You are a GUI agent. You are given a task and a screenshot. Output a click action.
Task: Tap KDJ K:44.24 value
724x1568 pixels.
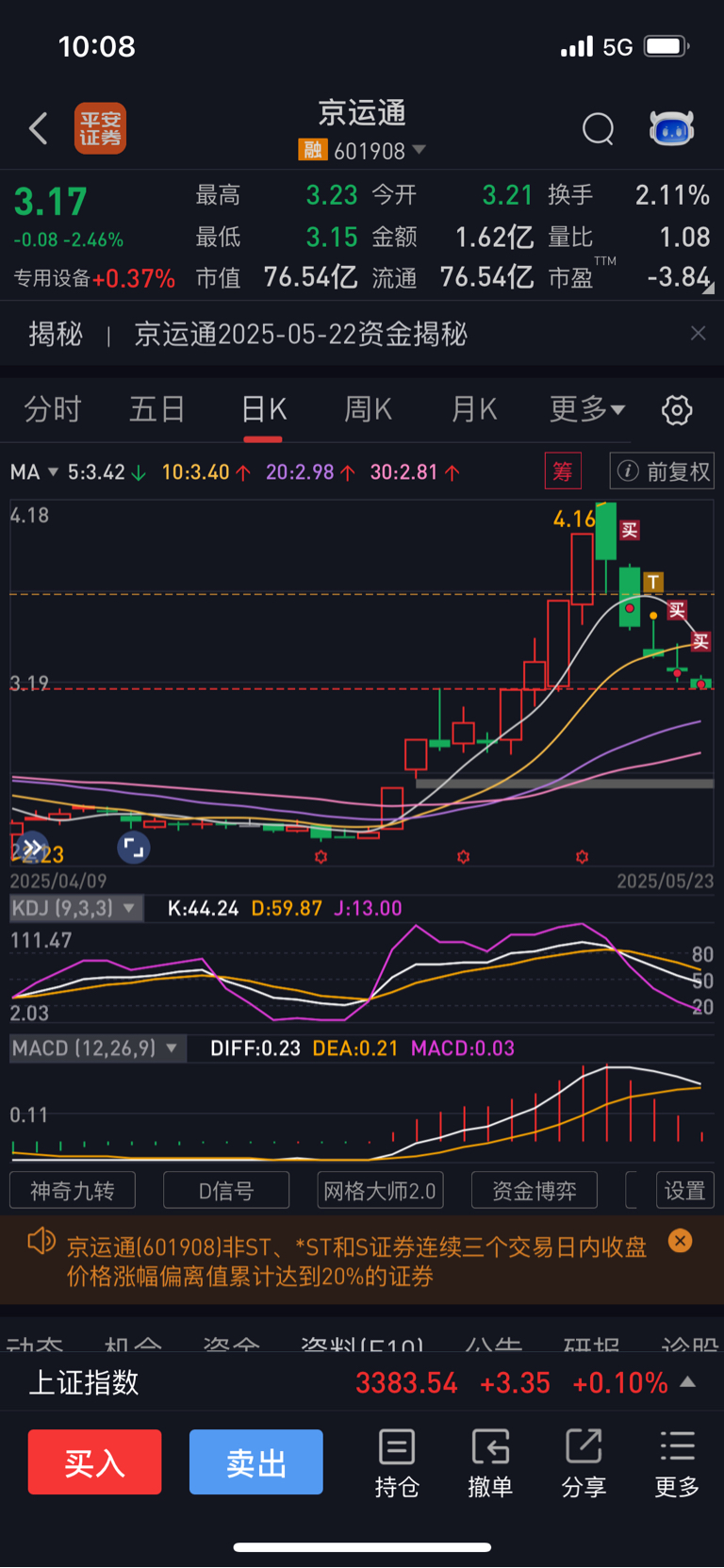click(203, 908)
